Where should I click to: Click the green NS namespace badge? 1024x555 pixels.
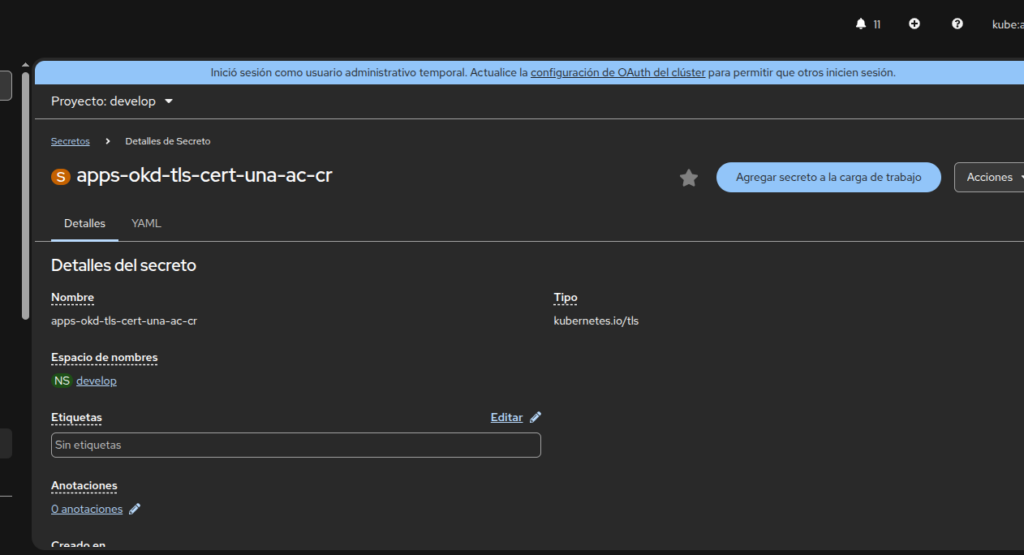click(x=62, y=381)
